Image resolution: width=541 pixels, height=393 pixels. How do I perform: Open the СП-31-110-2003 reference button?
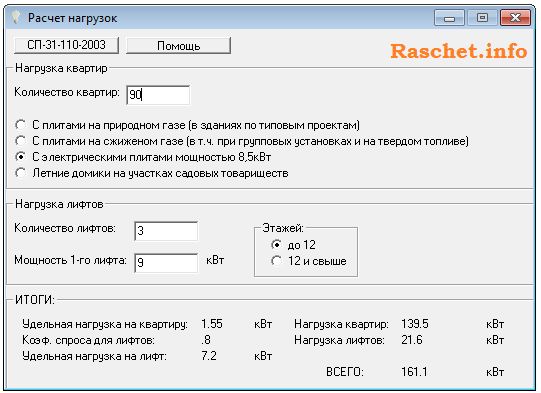tap(66, 45)
